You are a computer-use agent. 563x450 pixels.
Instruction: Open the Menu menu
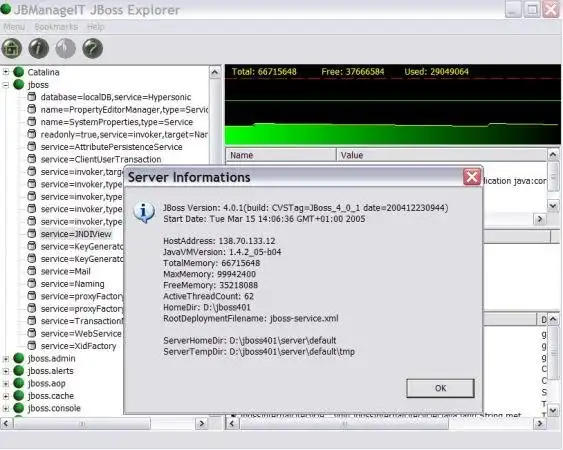14,27
